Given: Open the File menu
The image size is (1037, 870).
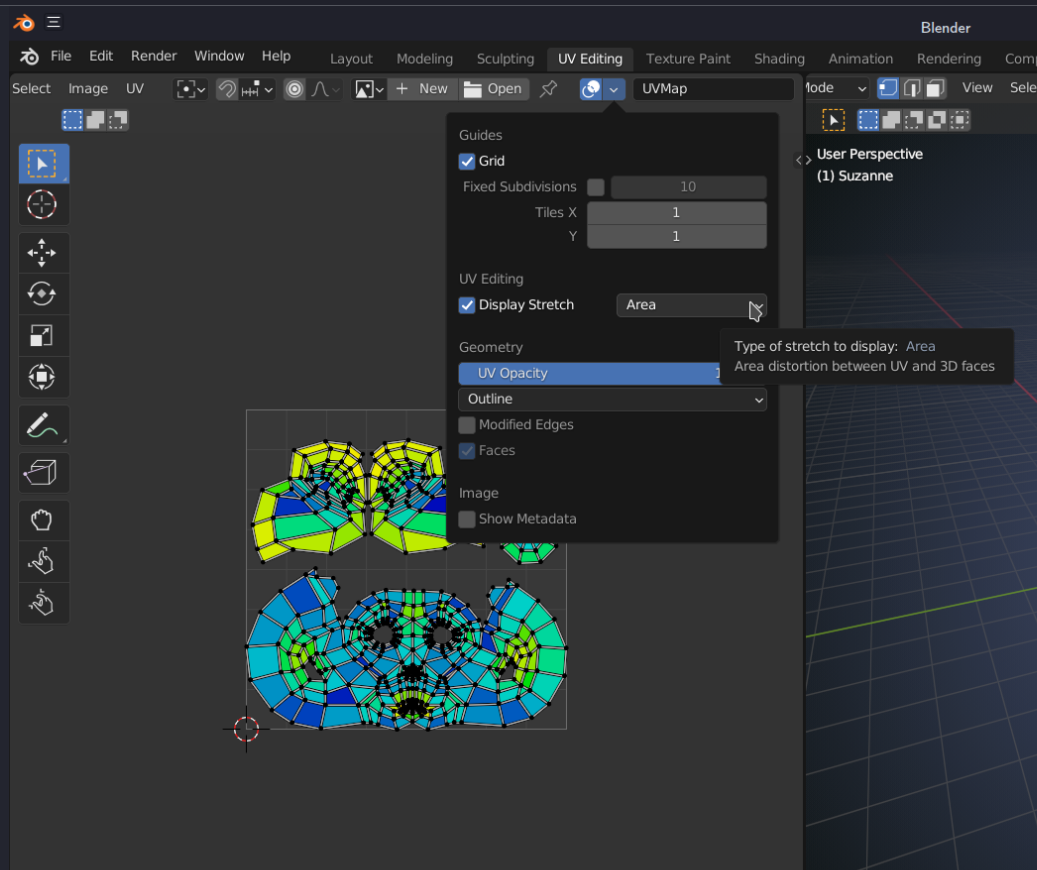Looking at the screenshot, I should point(61,56).
